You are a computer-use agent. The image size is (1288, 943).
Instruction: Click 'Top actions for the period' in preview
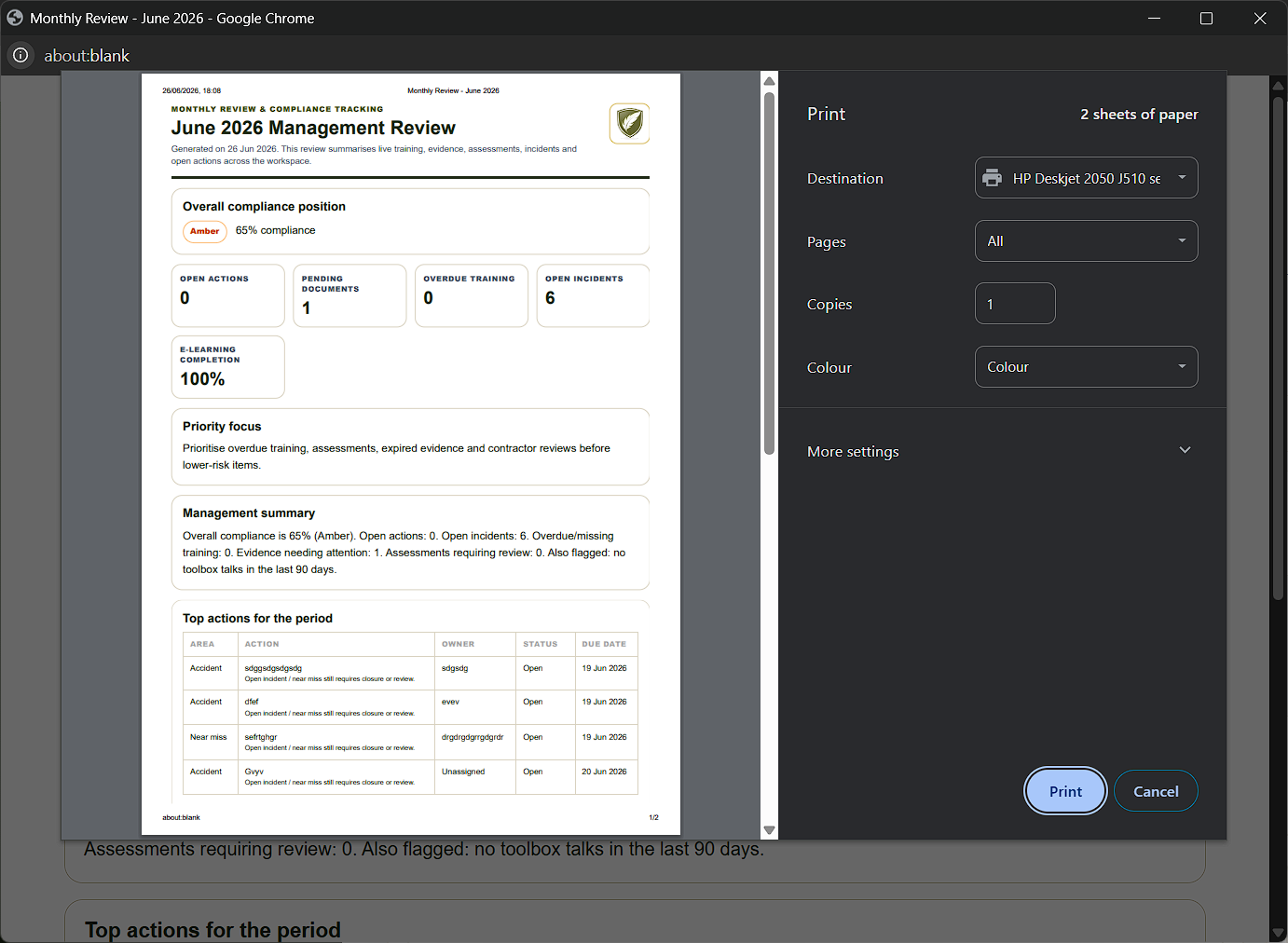point(257,618)
